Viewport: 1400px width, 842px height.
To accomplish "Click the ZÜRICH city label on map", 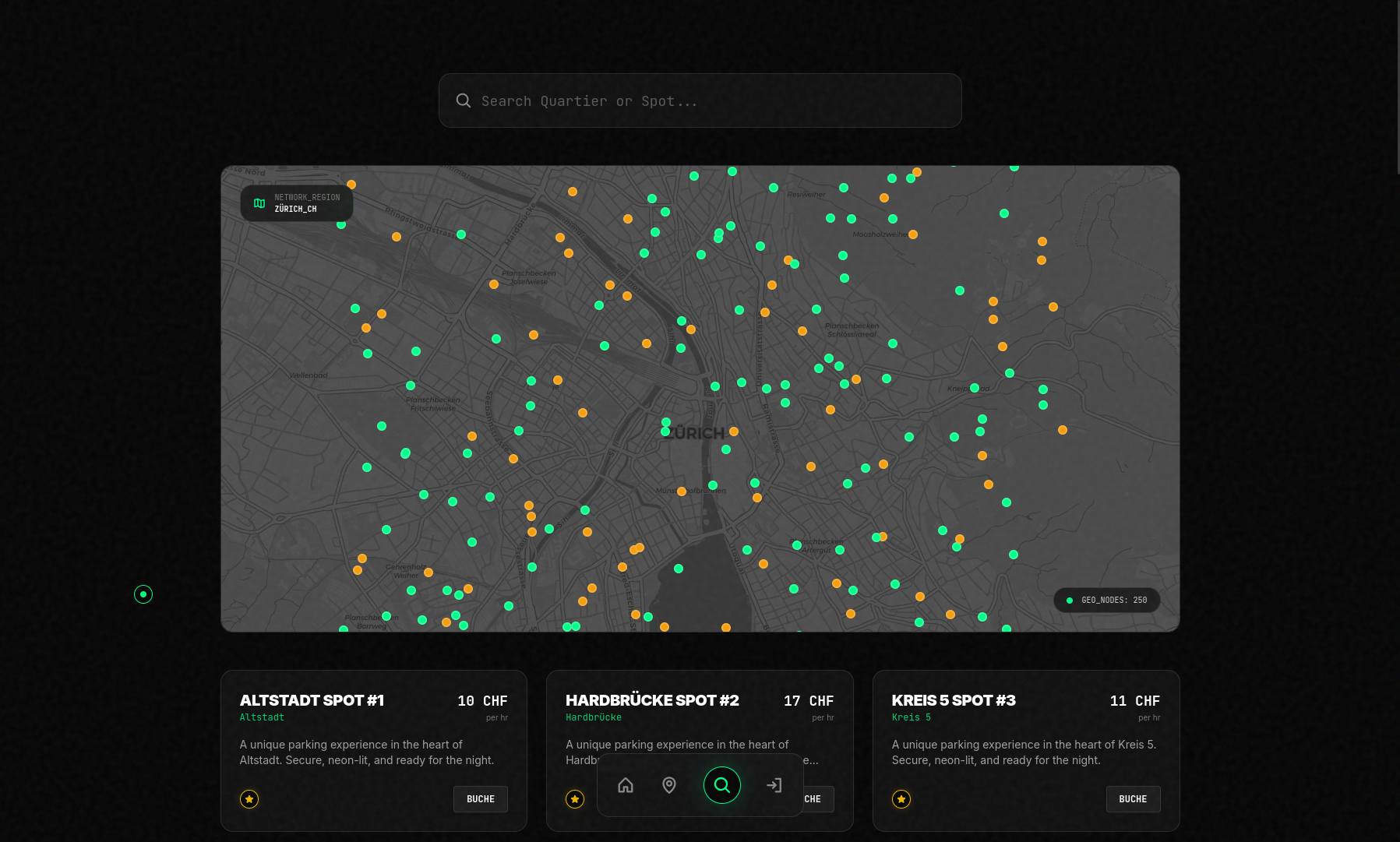I will point(695,433).
